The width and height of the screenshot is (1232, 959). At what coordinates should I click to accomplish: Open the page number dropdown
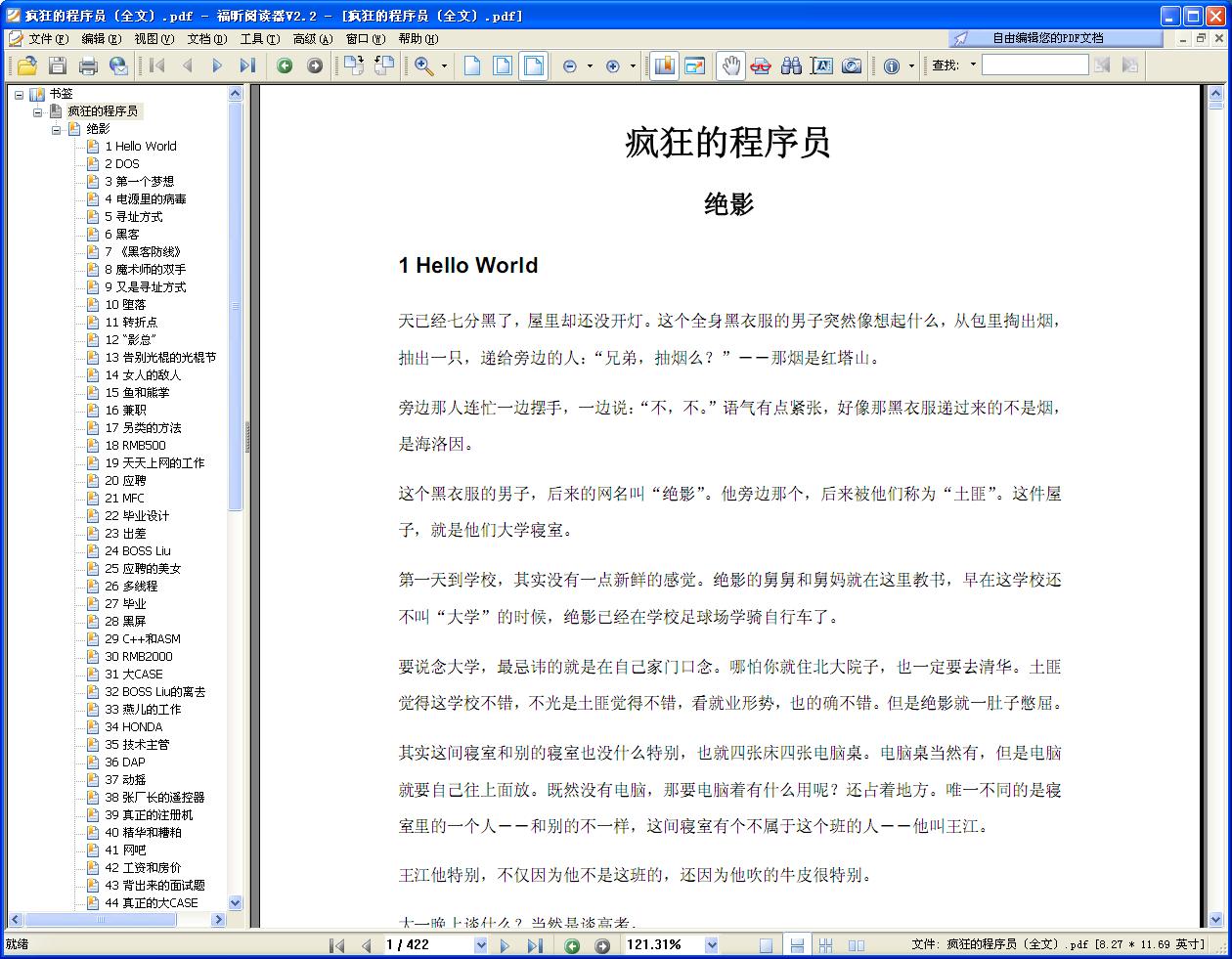[480, 945]
